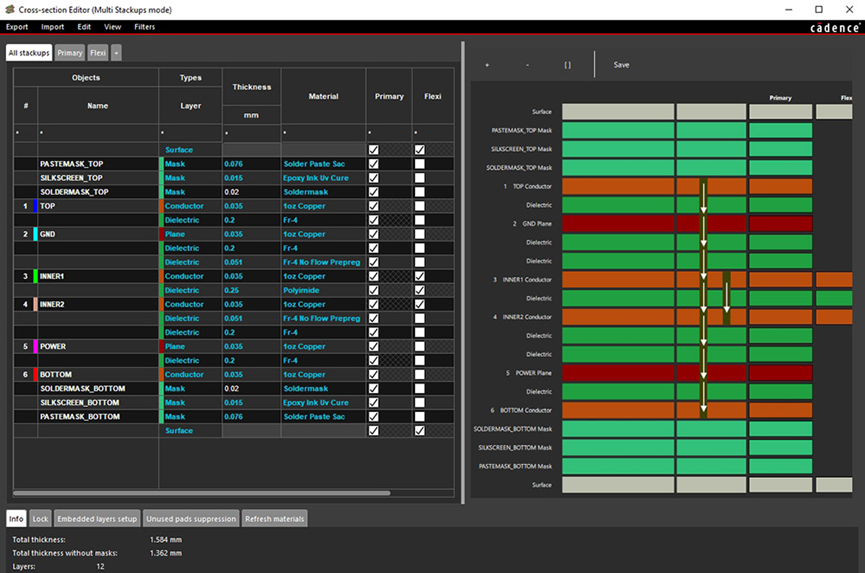Click the cyan color marker of GND layer

coord(36,234)
